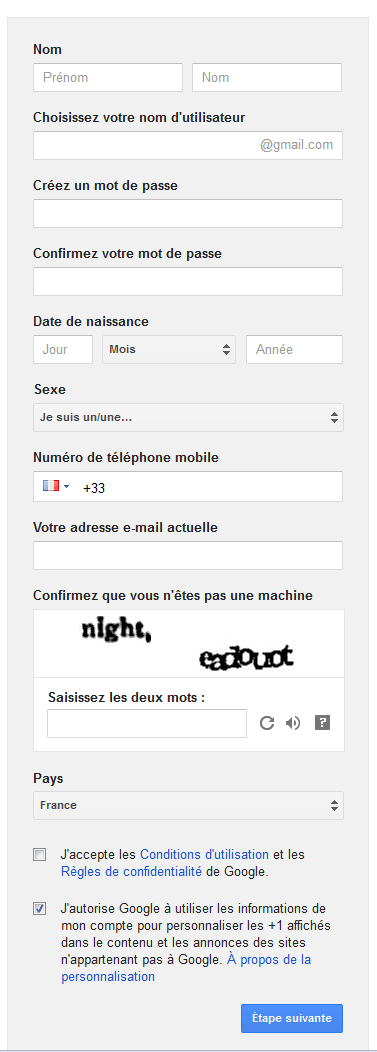The width and height of the screenshot is (377, 1052).
Task: Click the Année birth year field
Action: pyautogui.click(x=294, y=350)
